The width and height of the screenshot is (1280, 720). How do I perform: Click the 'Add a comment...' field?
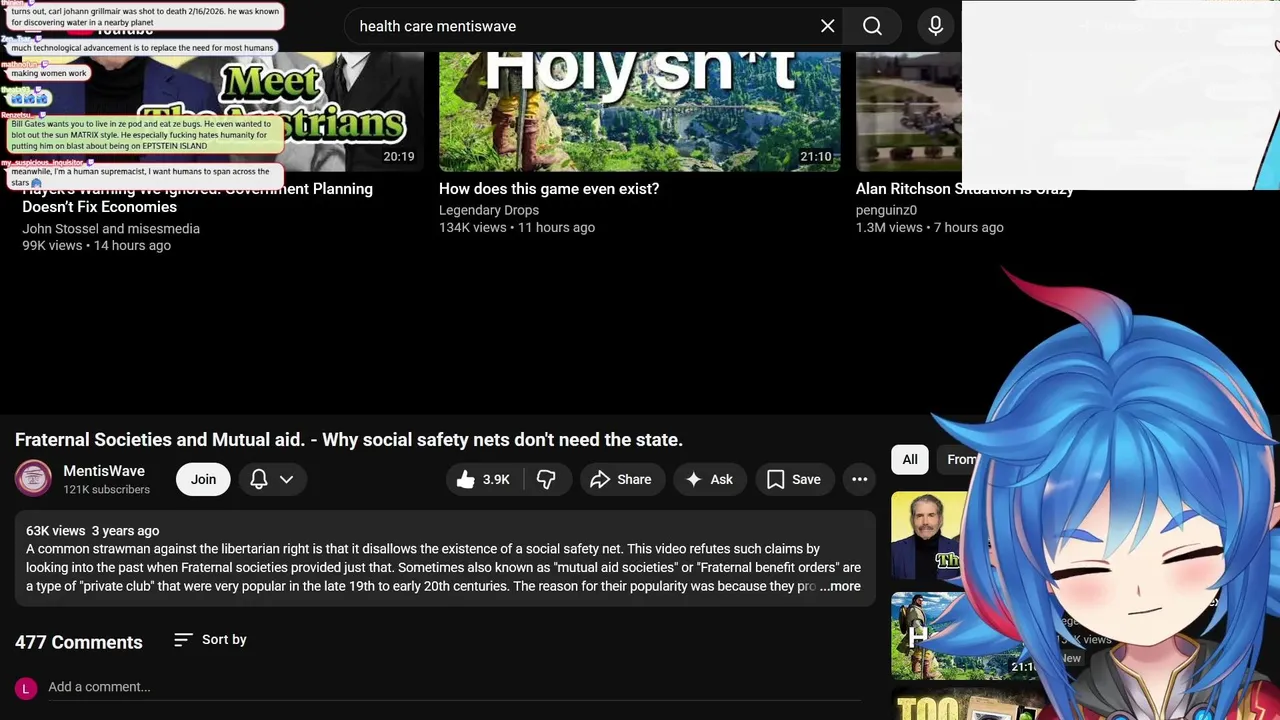454,687
